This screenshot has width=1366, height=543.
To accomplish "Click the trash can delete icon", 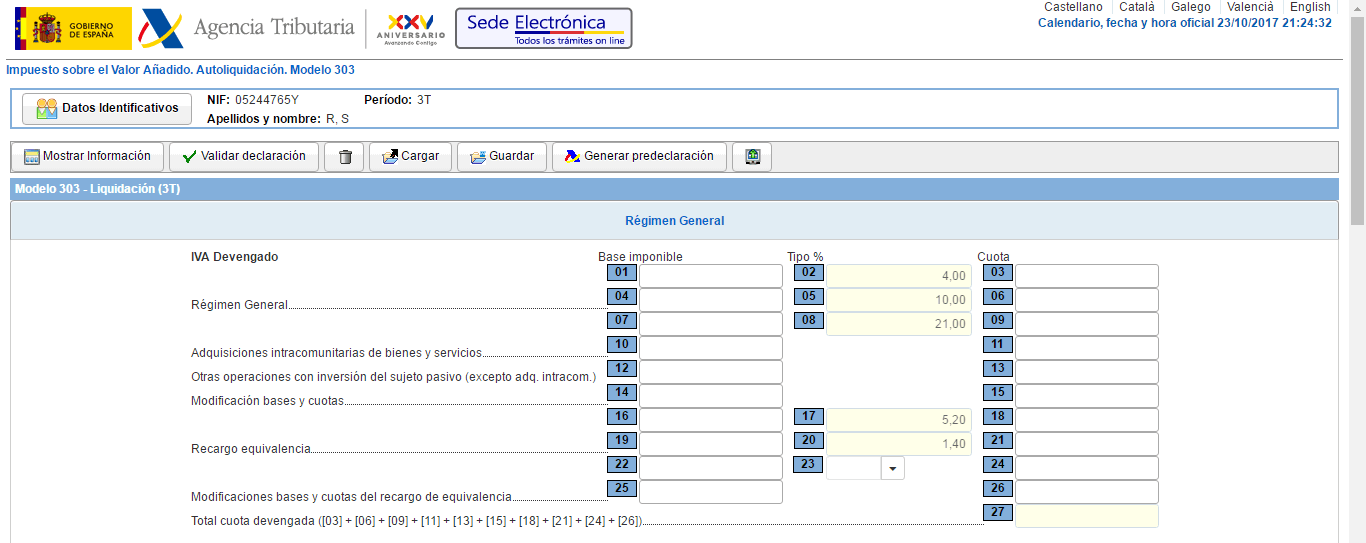I will point(344,157).
